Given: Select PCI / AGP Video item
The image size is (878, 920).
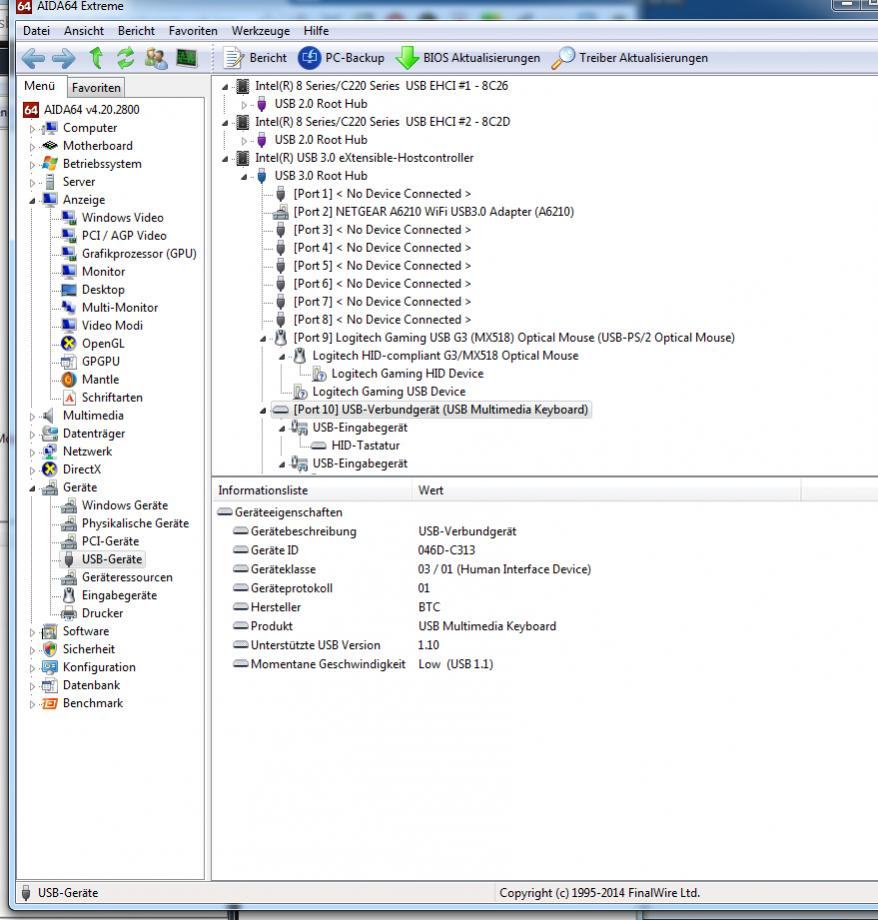Looking at the screenshot, I should [x=124, y=235].
